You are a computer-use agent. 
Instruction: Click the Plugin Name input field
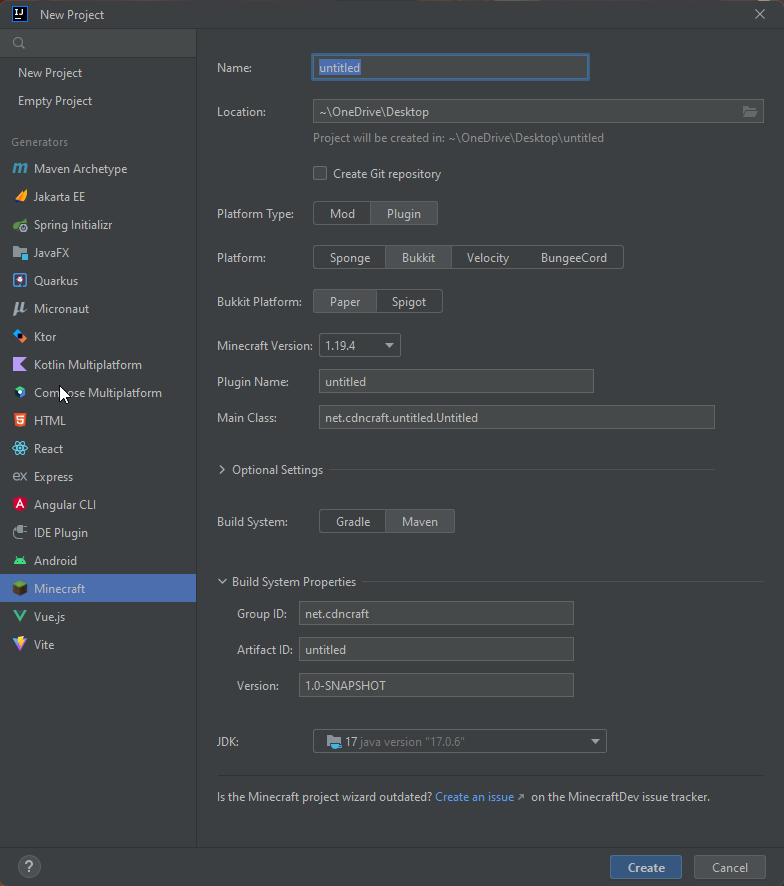coord(456,381)
